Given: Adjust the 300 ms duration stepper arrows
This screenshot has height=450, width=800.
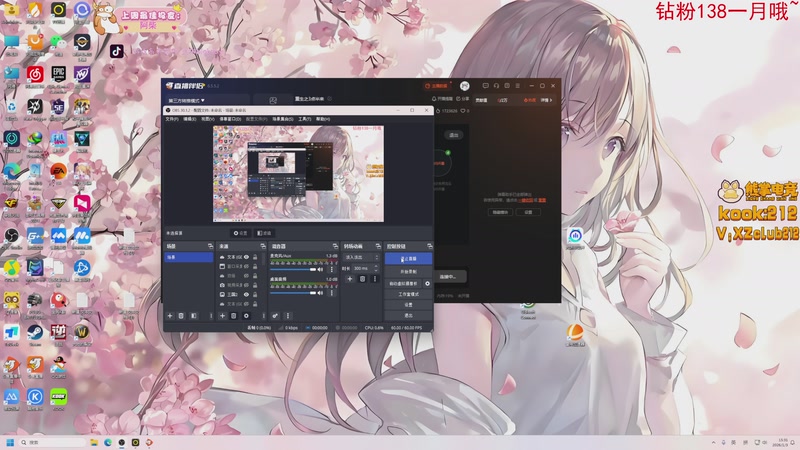Looking at the screenshot, I should click(377, 268).
